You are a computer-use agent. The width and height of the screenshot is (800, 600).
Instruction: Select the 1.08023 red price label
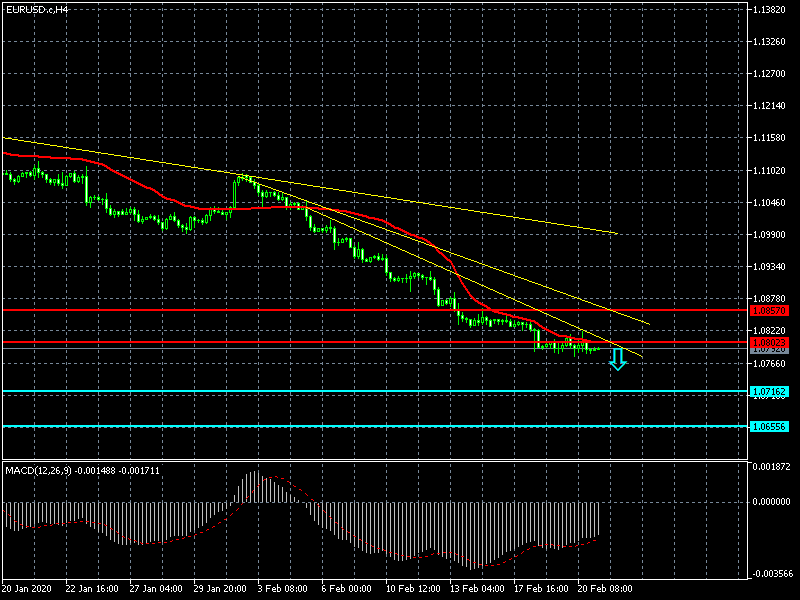[768, 343]
